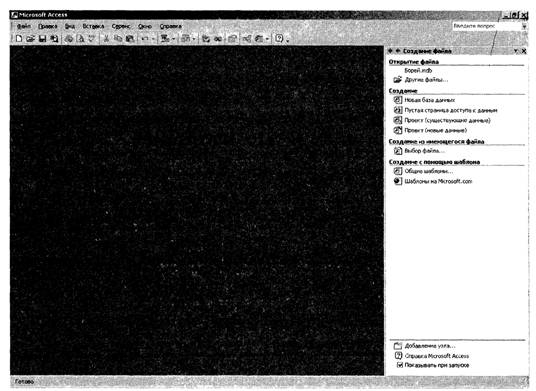The width and height of the screenshot is (536, 391).
Task: Open the Сервис menu
Action: [x=121, y=26]
